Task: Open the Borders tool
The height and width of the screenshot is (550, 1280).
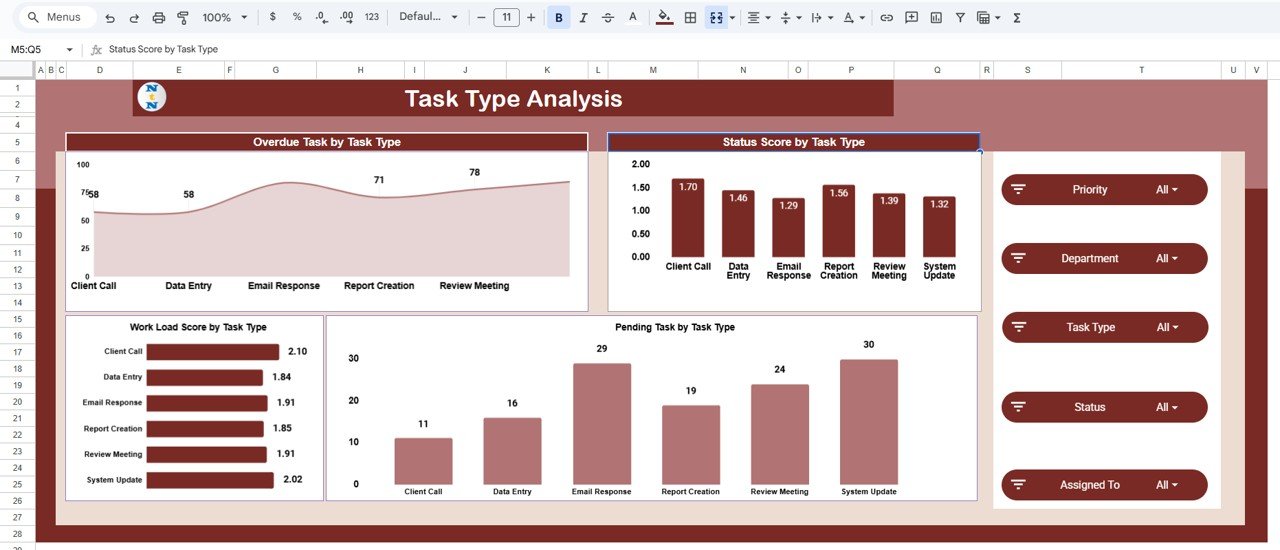Action: click(x=690, y=18)
